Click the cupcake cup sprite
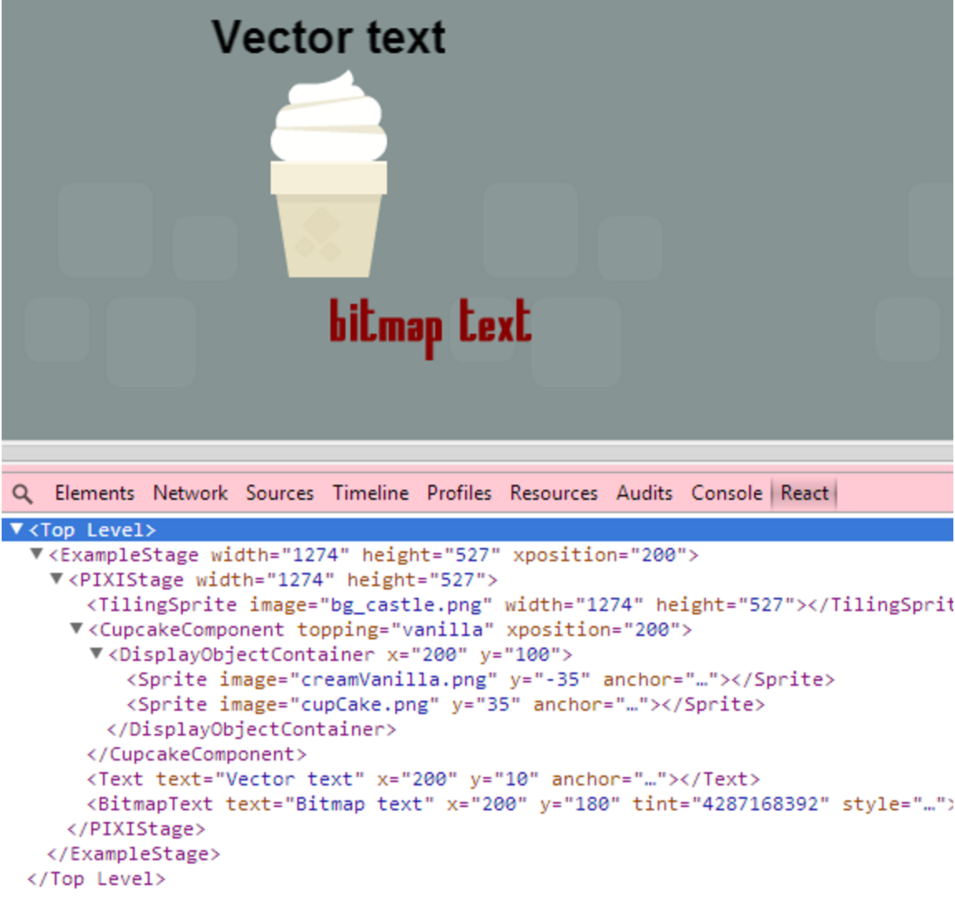Image resolution: width=955 pixels, height=900 pixels. click(328, 219)
